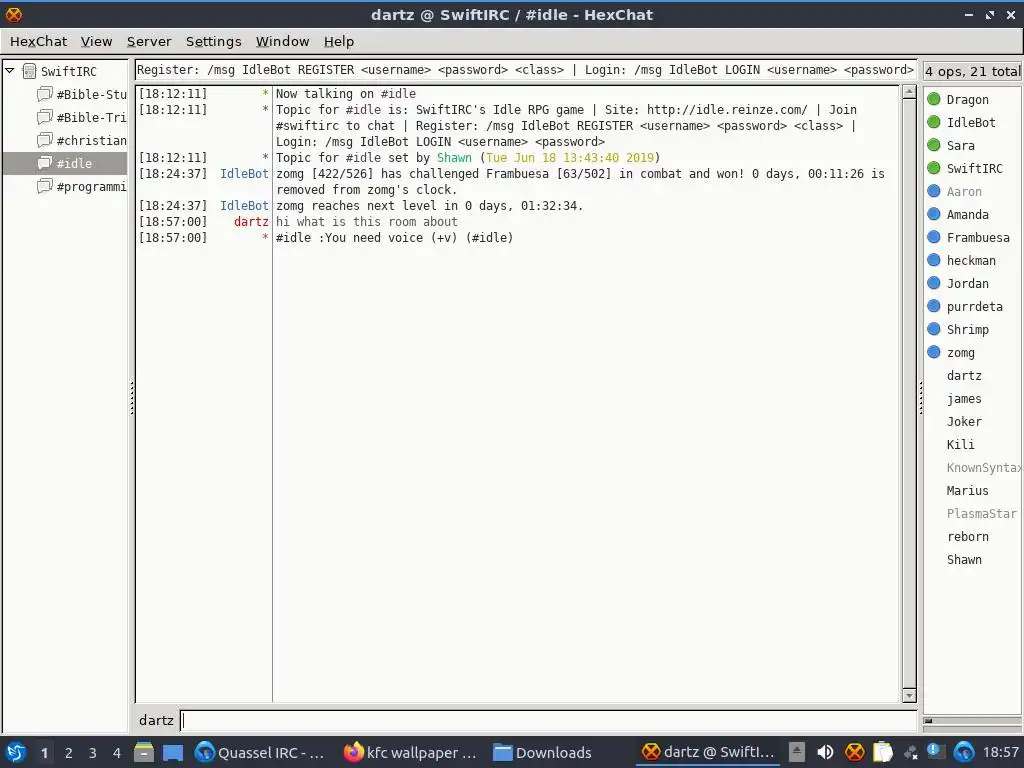
Task: Select the #idle channel
Action: coord(65,163)
